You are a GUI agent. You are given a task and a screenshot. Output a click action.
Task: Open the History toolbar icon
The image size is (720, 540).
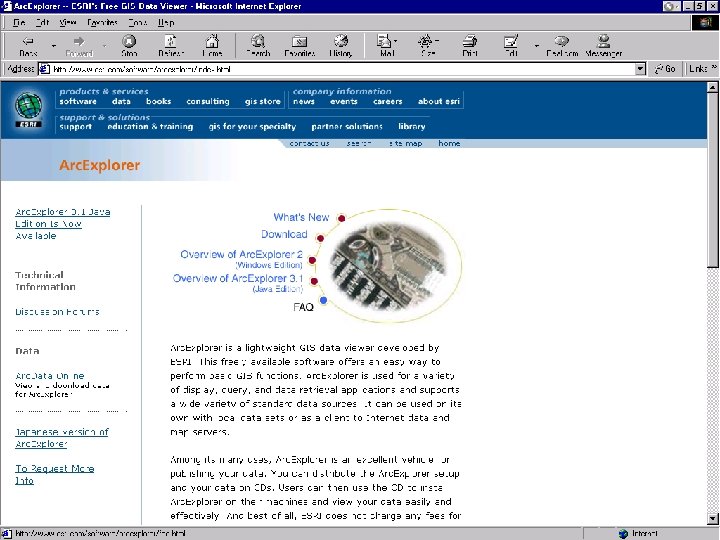tap(340, 41)
